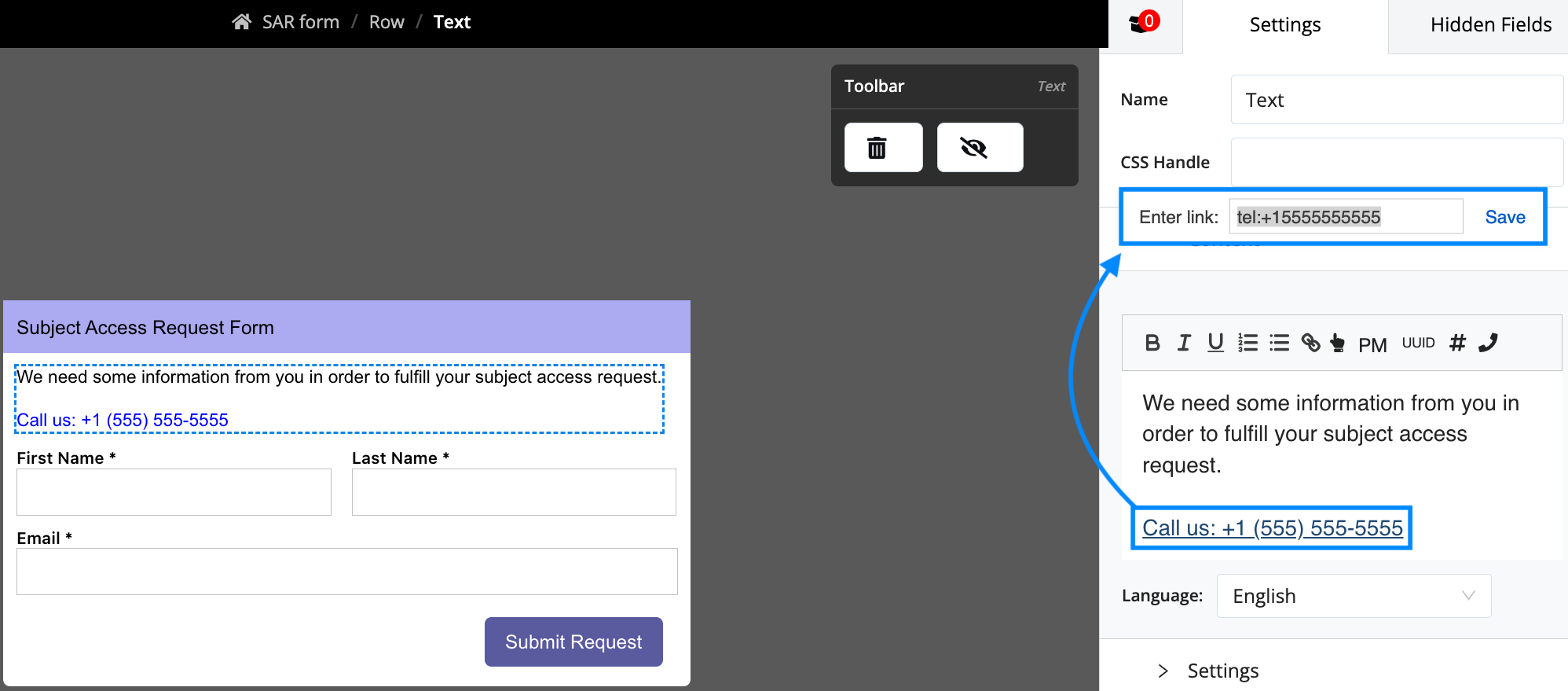This screenshot has height=691, width=1568.
Task: Click the PM toolbar button
Action: [x=1372, y=344]
